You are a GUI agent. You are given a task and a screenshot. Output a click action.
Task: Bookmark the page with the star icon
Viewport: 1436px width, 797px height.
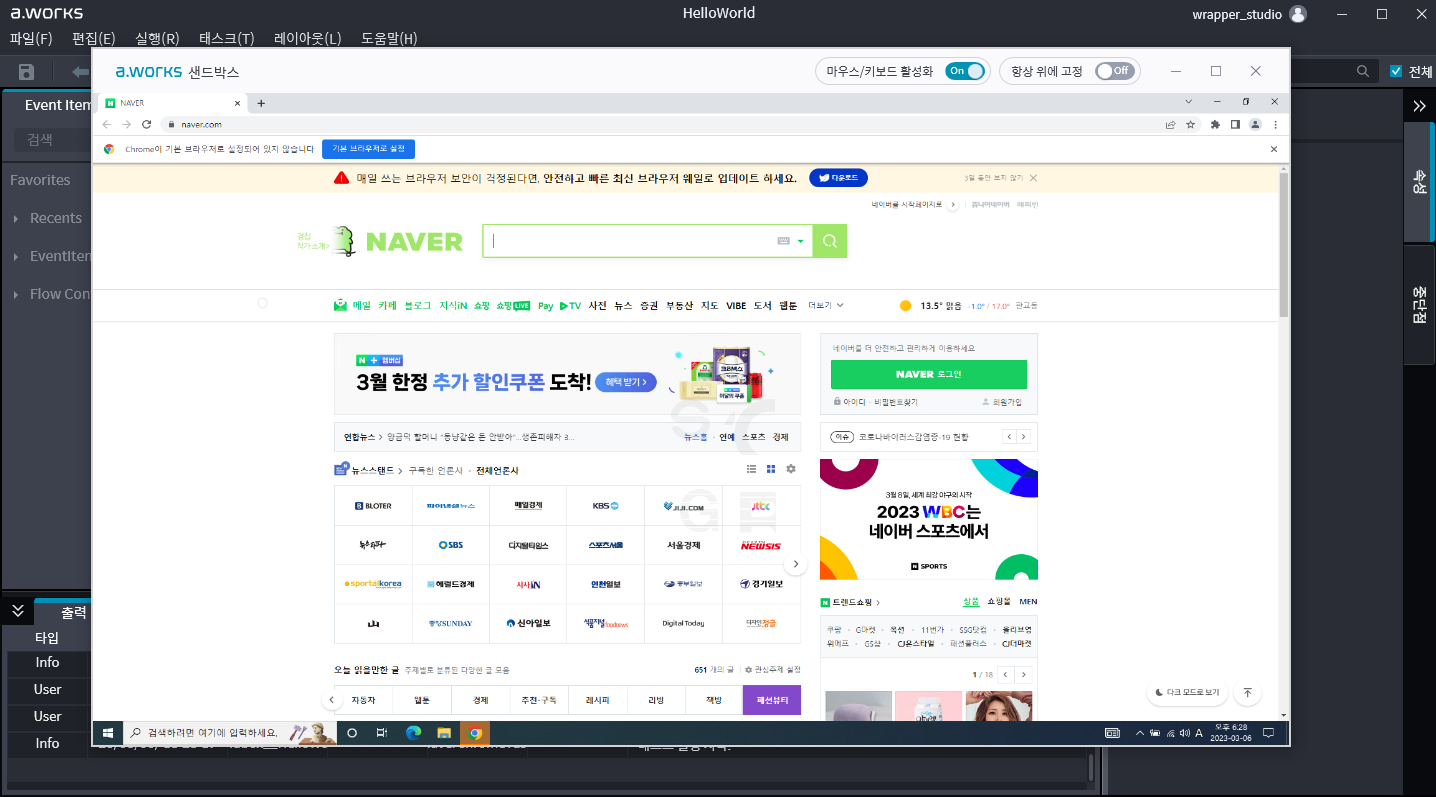point(1190,124)
